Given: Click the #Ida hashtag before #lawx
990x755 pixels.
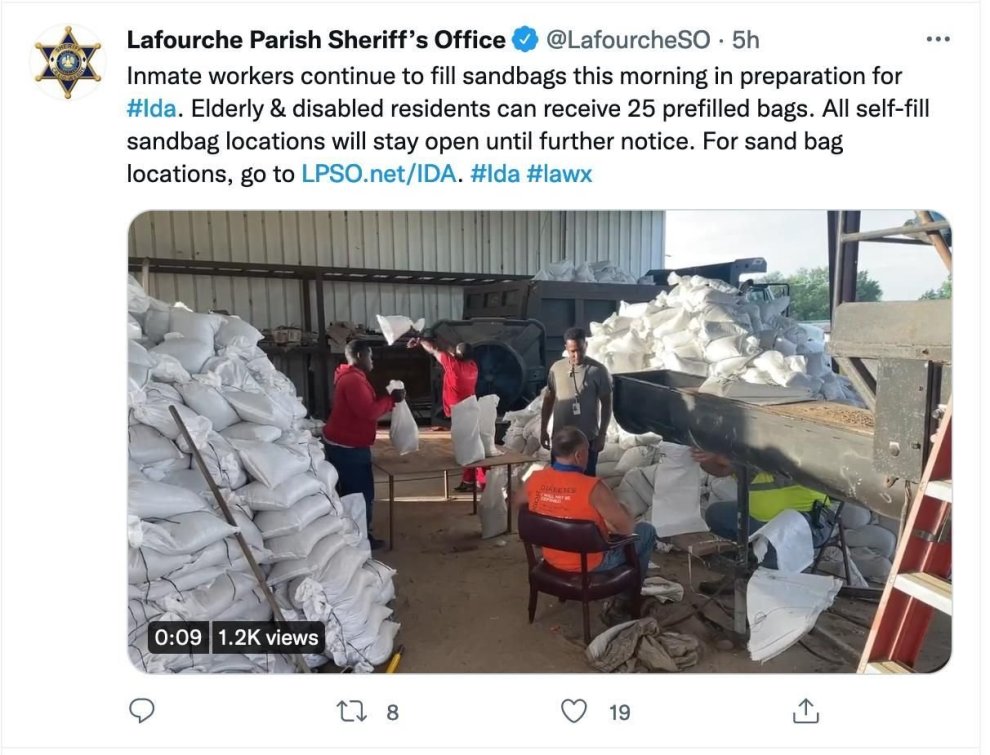Looking at the screenshot, I should (495, 174).
